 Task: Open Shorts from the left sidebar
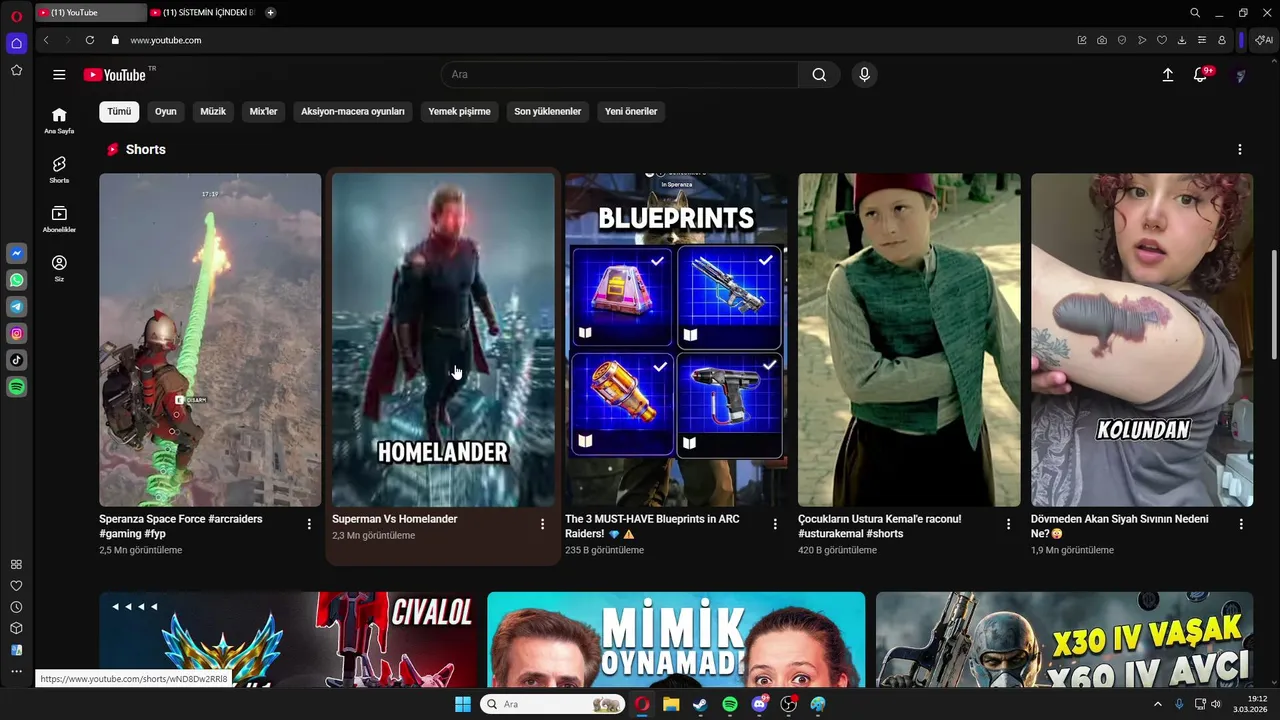(x=59, y=170)
